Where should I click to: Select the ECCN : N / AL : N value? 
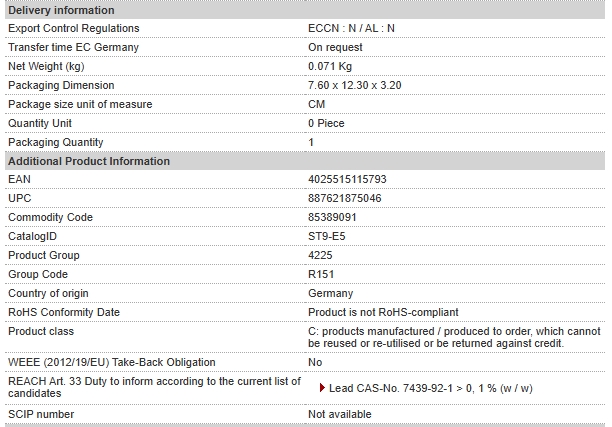(x=351, y=28)
